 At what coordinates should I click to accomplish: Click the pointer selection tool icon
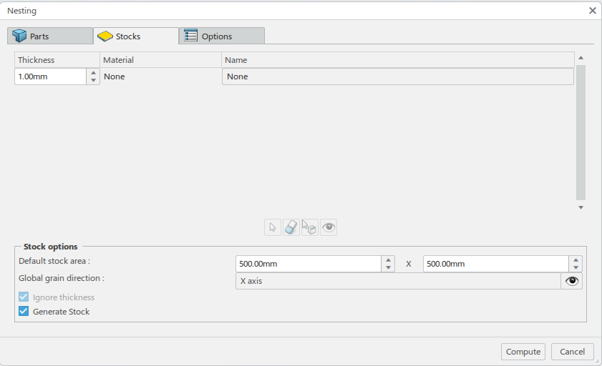[x=273, y=228]
